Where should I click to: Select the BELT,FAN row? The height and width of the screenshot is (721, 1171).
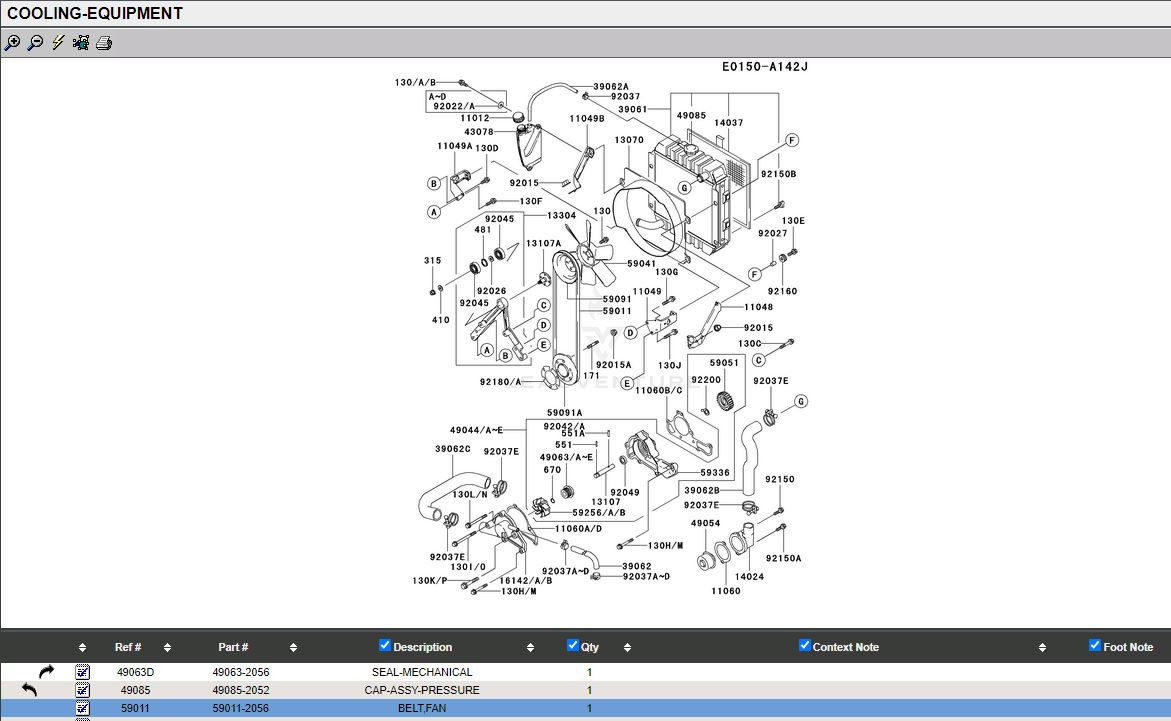[422, 708]
